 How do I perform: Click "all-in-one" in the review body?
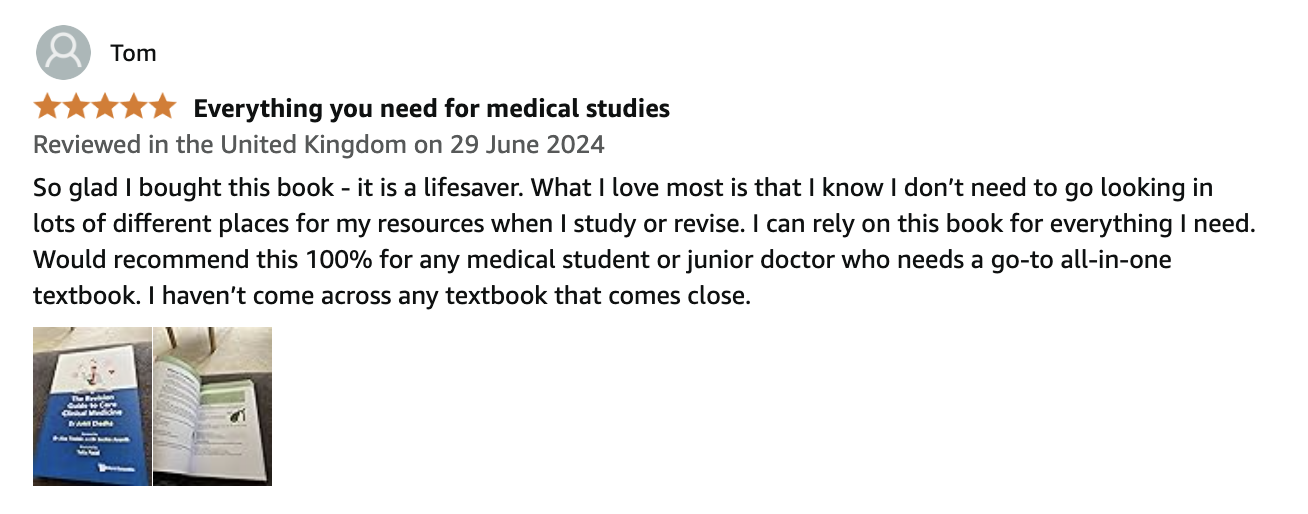(x=1106, y=260)
